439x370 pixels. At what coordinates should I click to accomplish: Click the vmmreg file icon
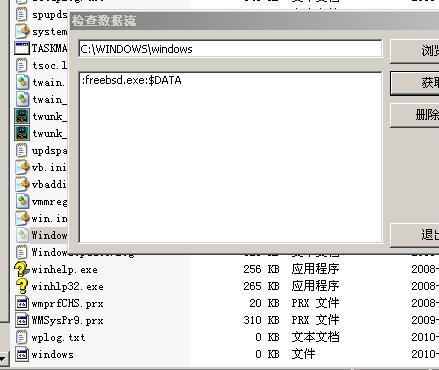pyautogui.click(x=22, y=201)
